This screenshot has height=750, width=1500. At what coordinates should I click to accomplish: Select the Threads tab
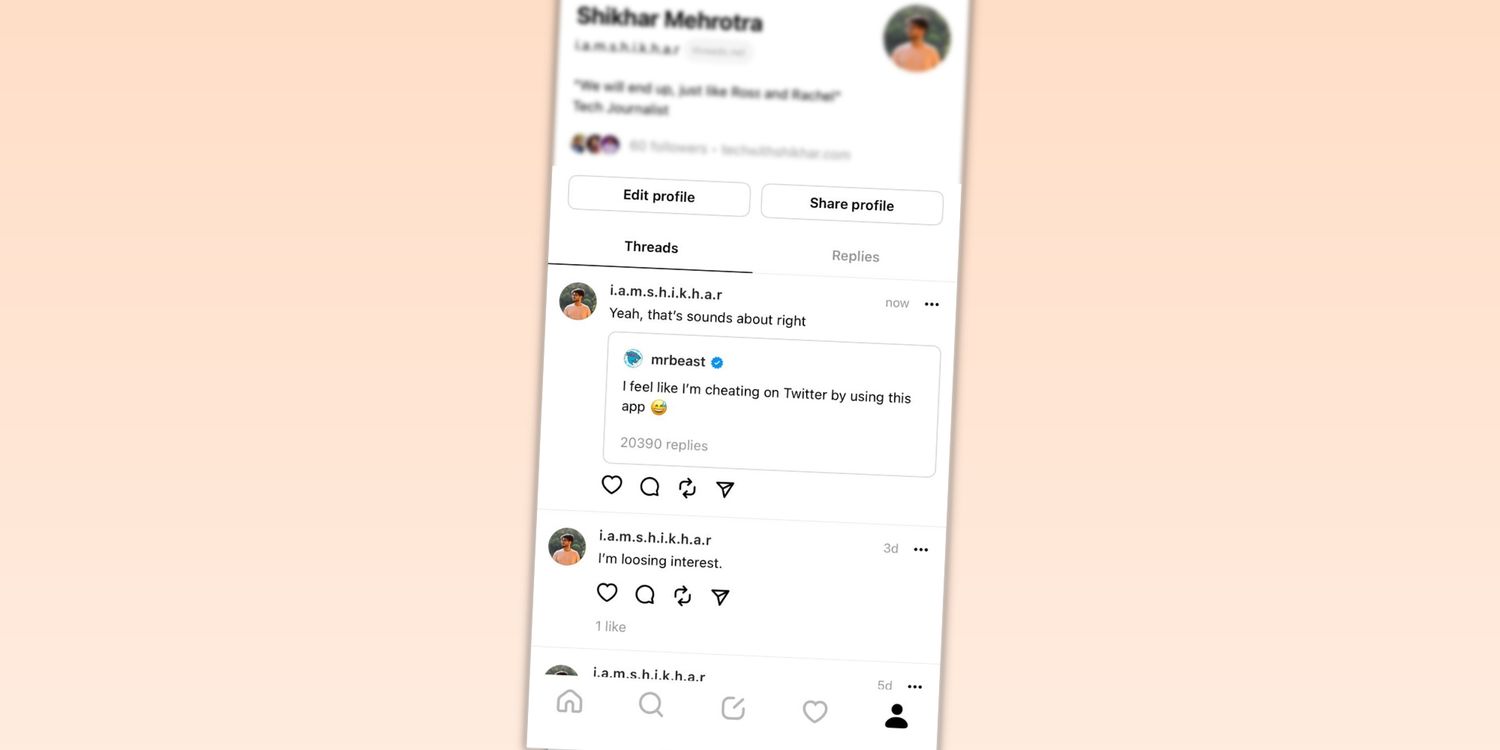[x=651, y=247]
